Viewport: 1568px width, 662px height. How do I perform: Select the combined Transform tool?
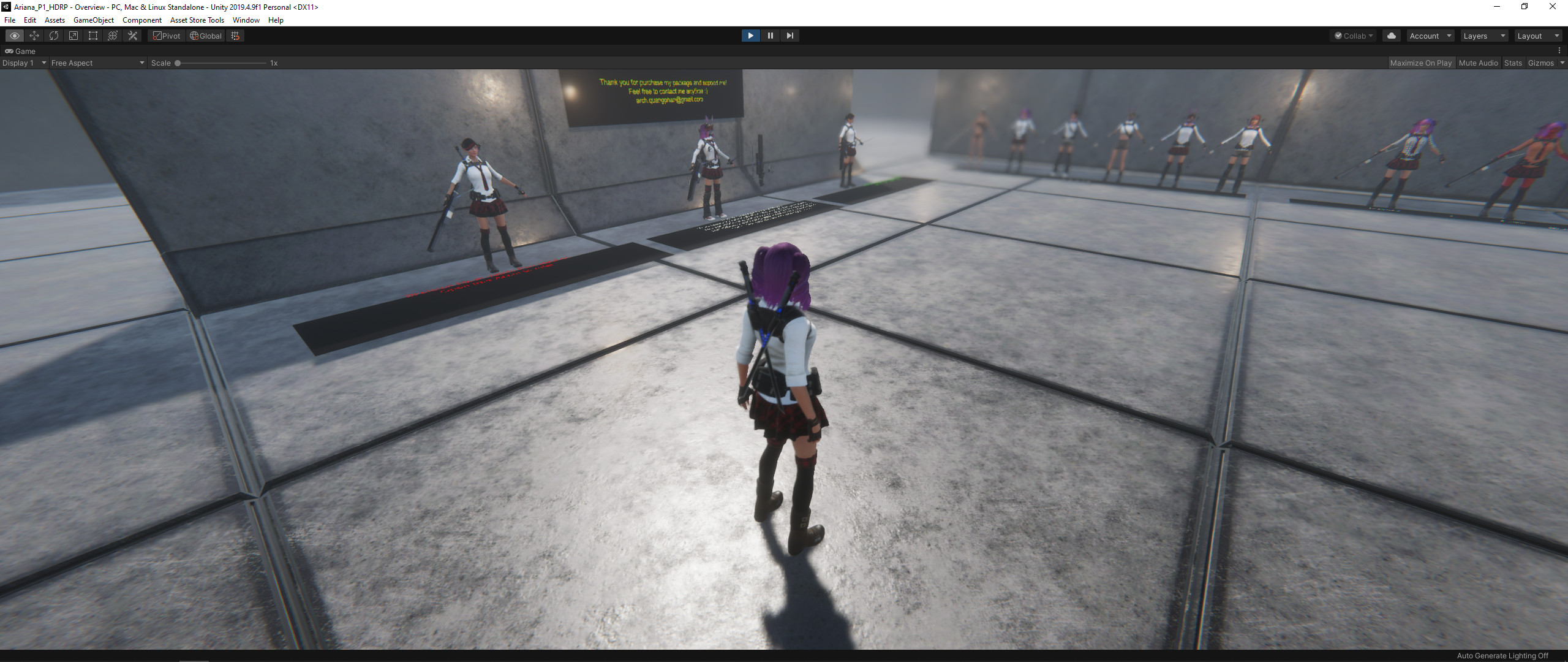113,36
